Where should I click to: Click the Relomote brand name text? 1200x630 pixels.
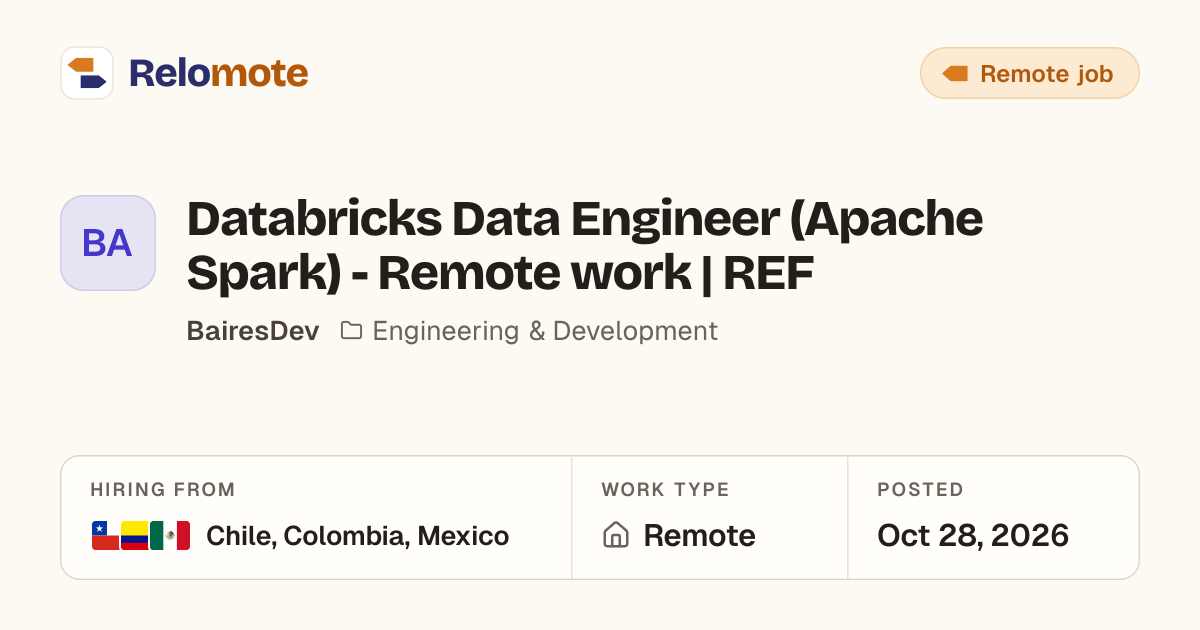click(218, 73)
